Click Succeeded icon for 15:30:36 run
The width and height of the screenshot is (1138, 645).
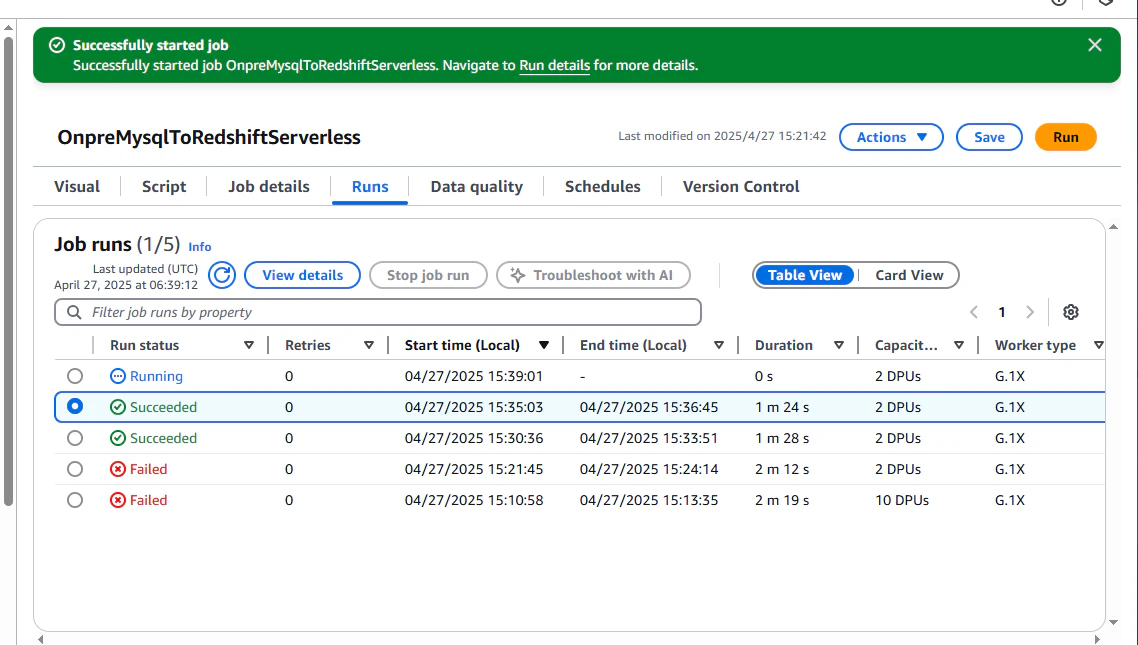(118, 438)
